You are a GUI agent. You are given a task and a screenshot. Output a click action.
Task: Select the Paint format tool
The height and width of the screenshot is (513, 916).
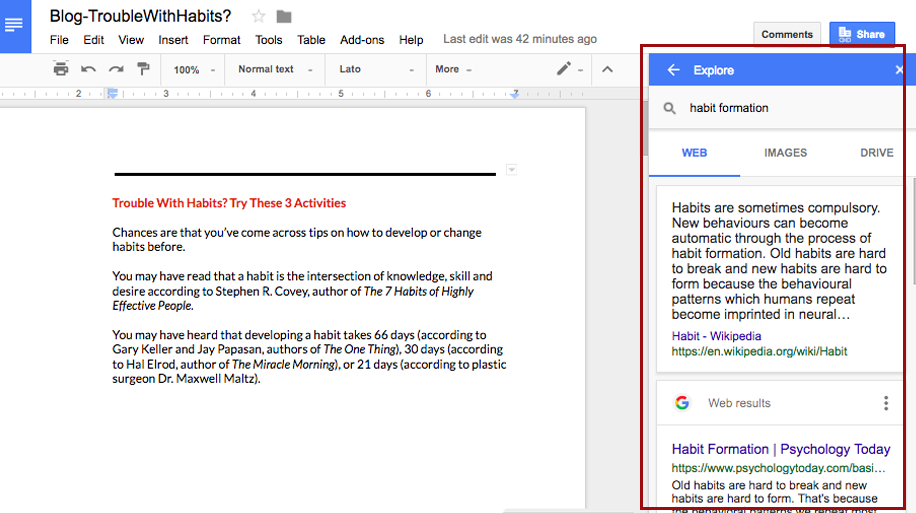coord(143,69)
